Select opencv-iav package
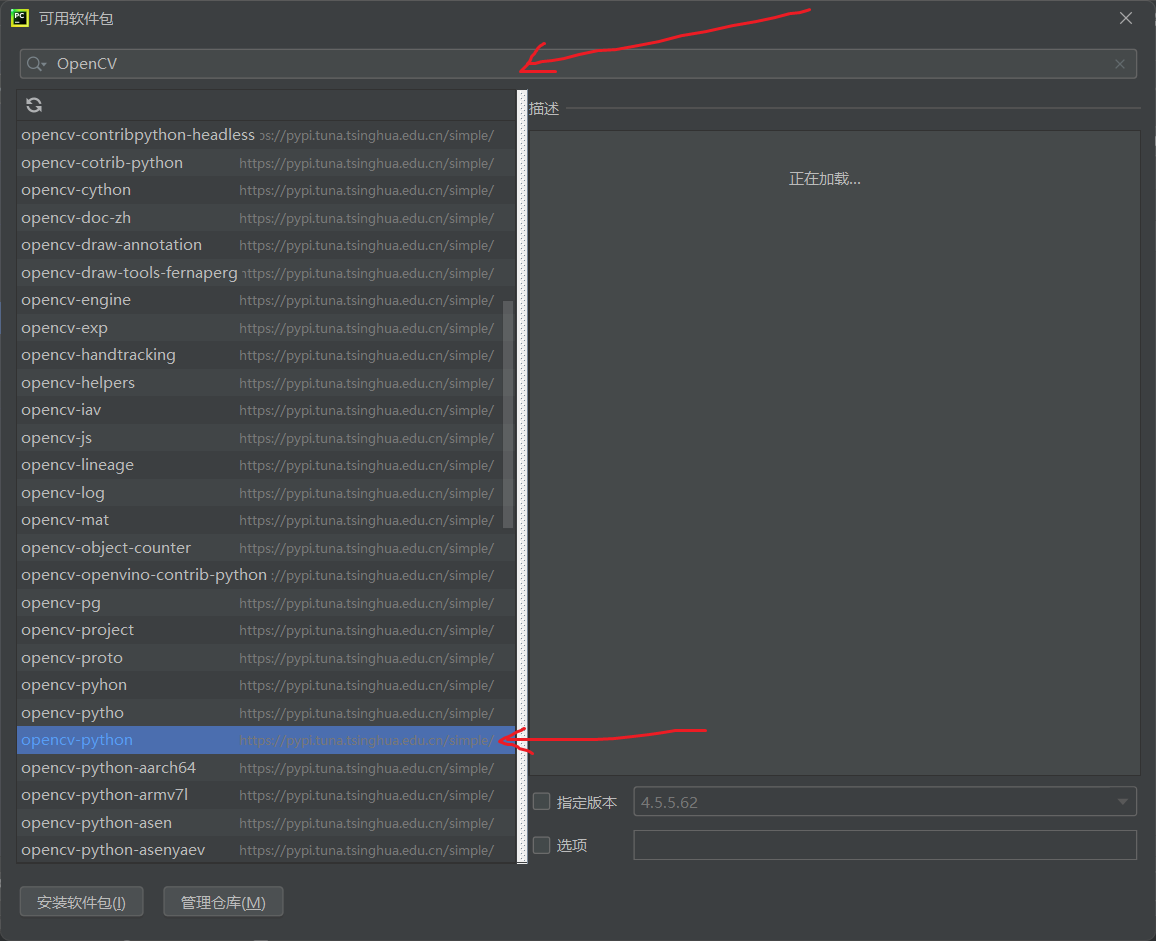Viewport: 1156px width, 941px height. (266, 410)
